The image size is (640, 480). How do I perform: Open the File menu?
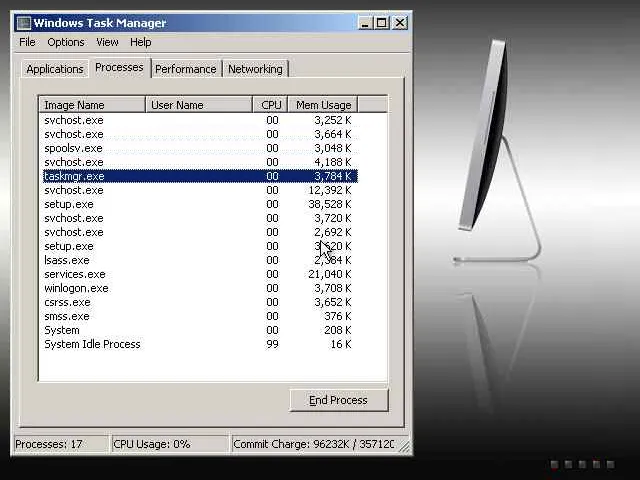pos(27,42)
